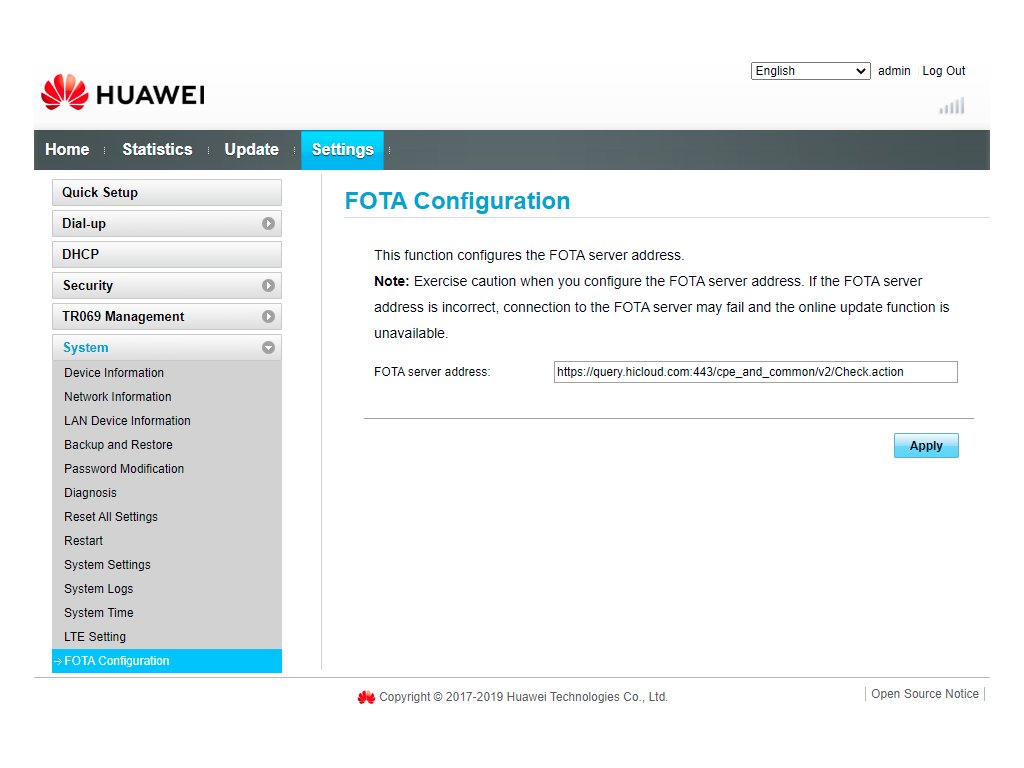
Task: Go to the Home tab
Action: [x=67, y=150]
